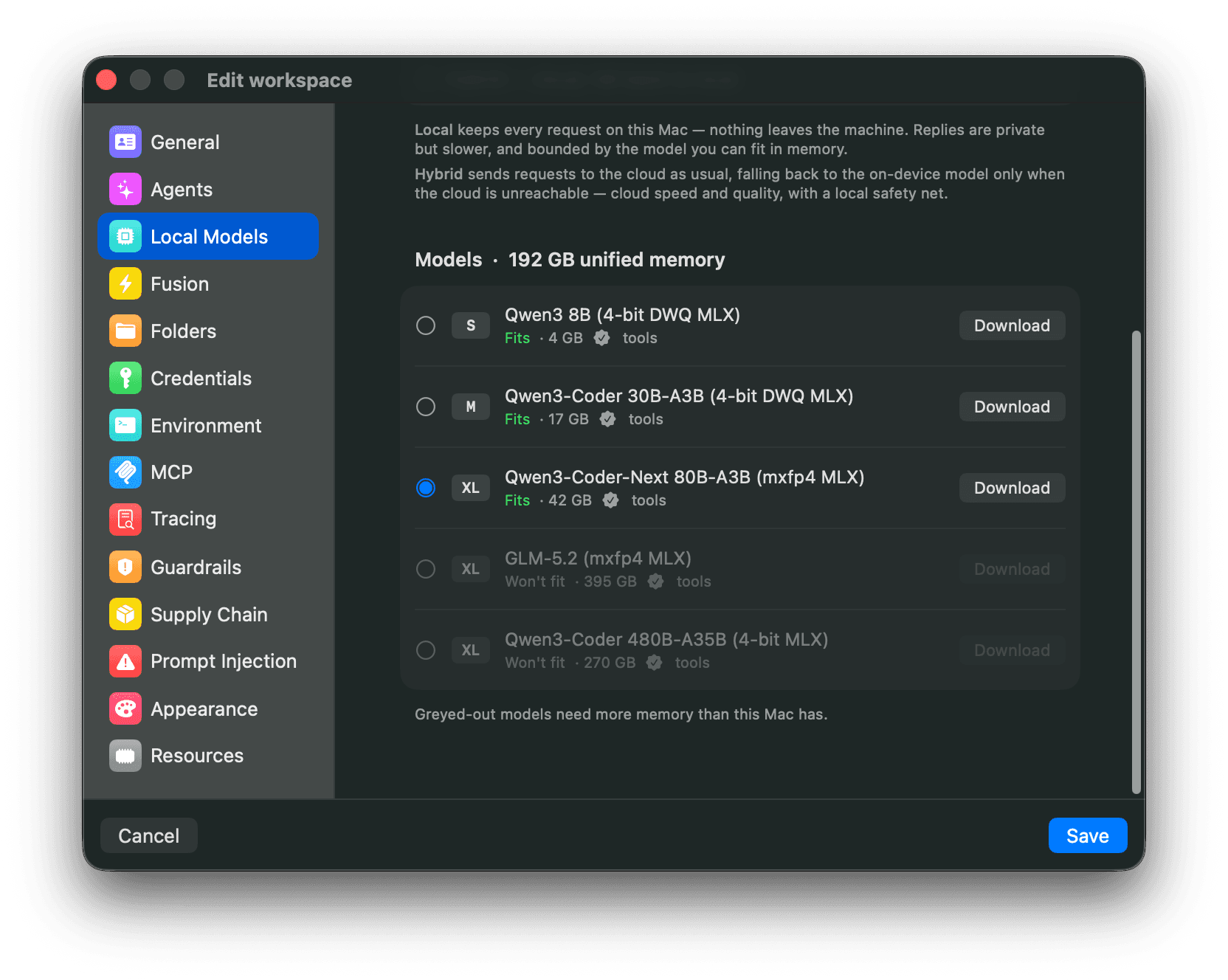
Task: Click "Won't fit" on the 395 GB row
Action: 535,582
